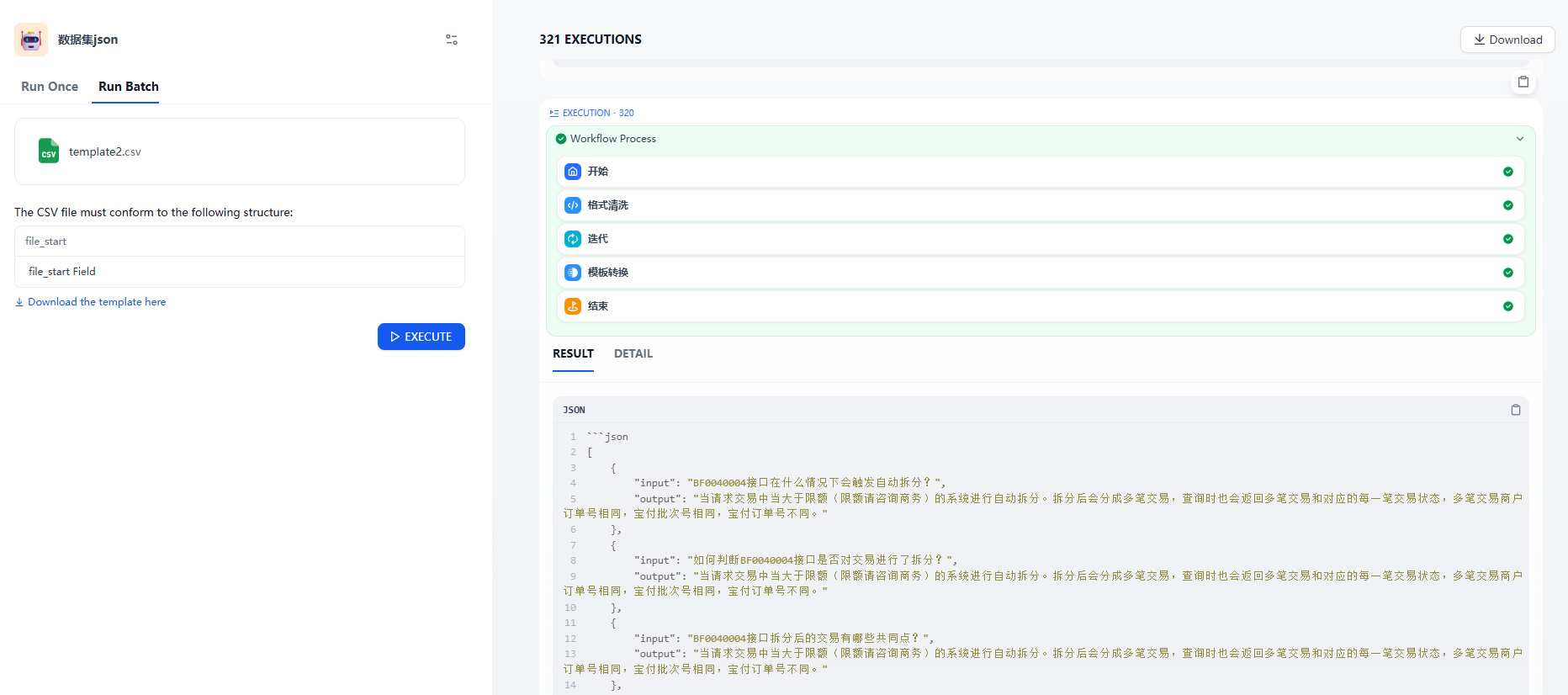Click the code icon of 格式清洗 node
The height and width of the screenshot is (695, 1568).
[x=573, y=205]
